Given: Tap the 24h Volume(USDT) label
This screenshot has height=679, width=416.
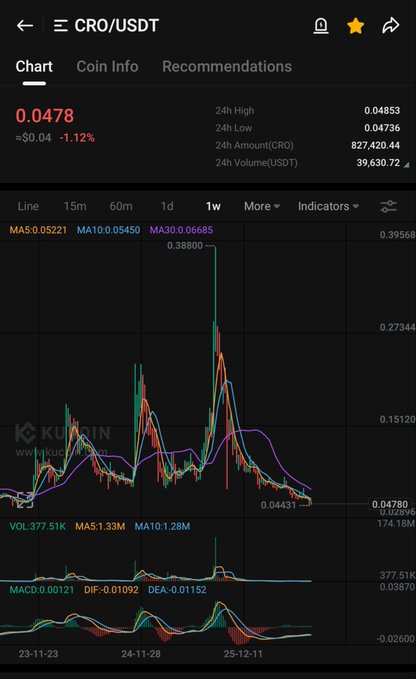Looking at the screenshot, I should pos(256,162).
